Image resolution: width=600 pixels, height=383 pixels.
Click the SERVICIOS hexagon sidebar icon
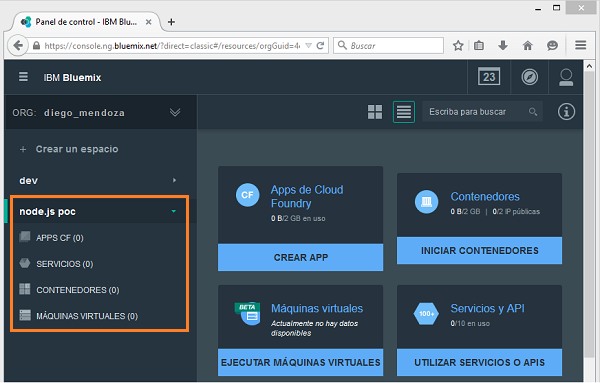(x=25, y=263)
